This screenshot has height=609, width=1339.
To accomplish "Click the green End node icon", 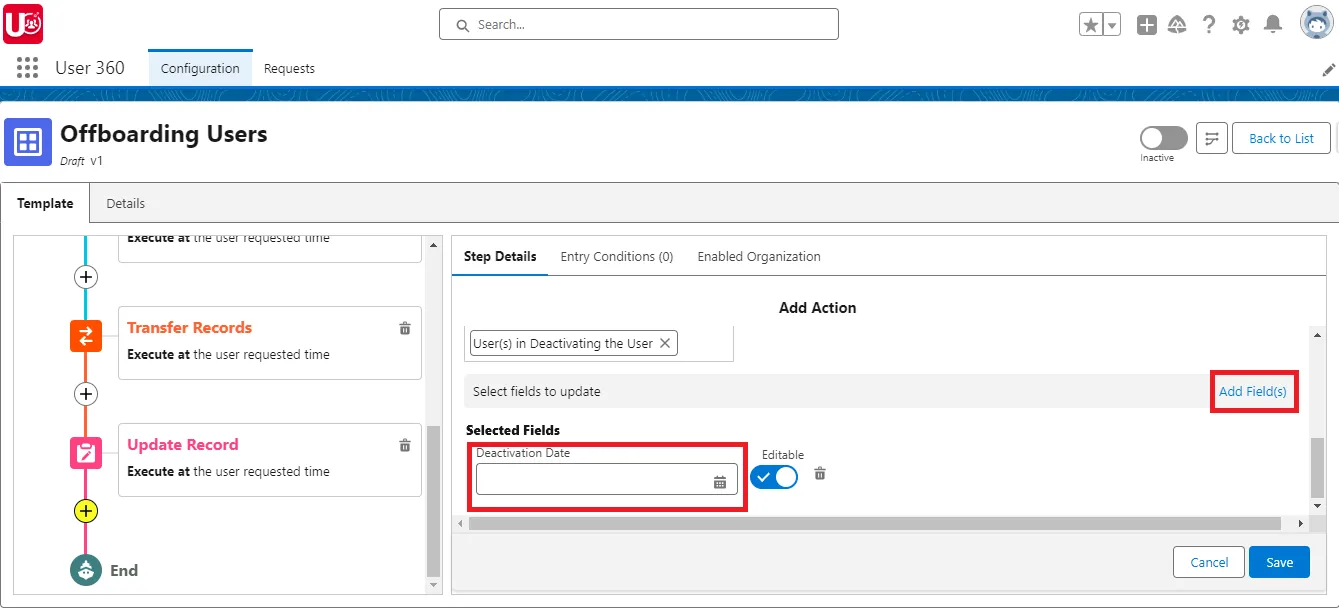I will point(85,570).
